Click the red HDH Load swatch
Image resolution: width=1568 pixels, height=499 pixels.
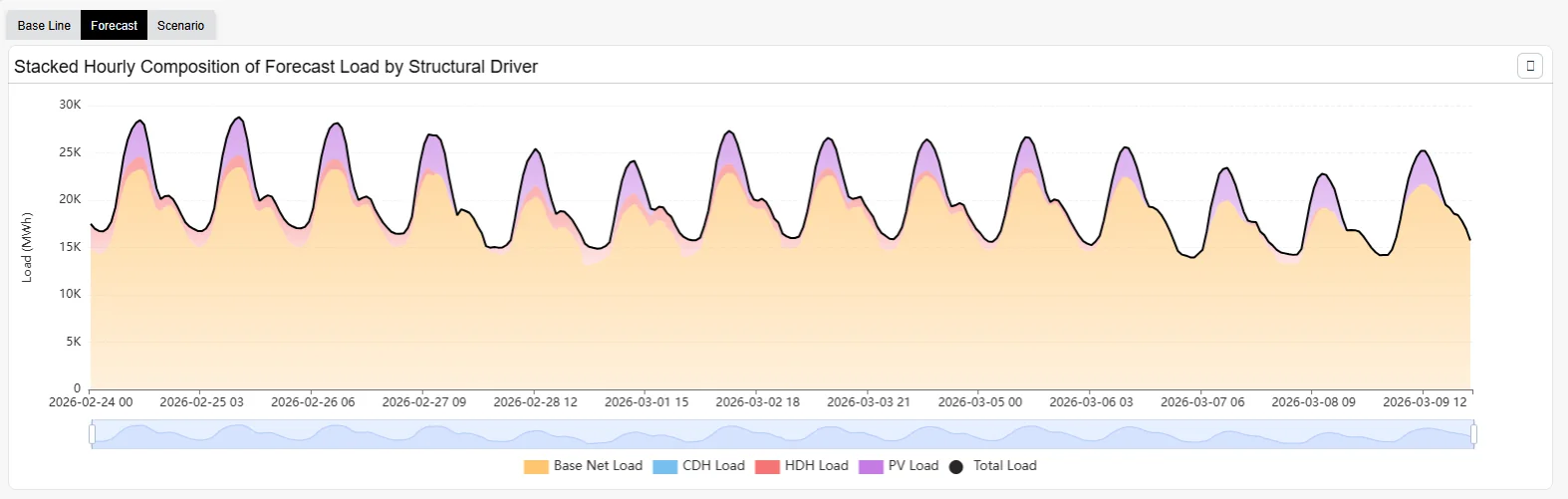[768, 466]
